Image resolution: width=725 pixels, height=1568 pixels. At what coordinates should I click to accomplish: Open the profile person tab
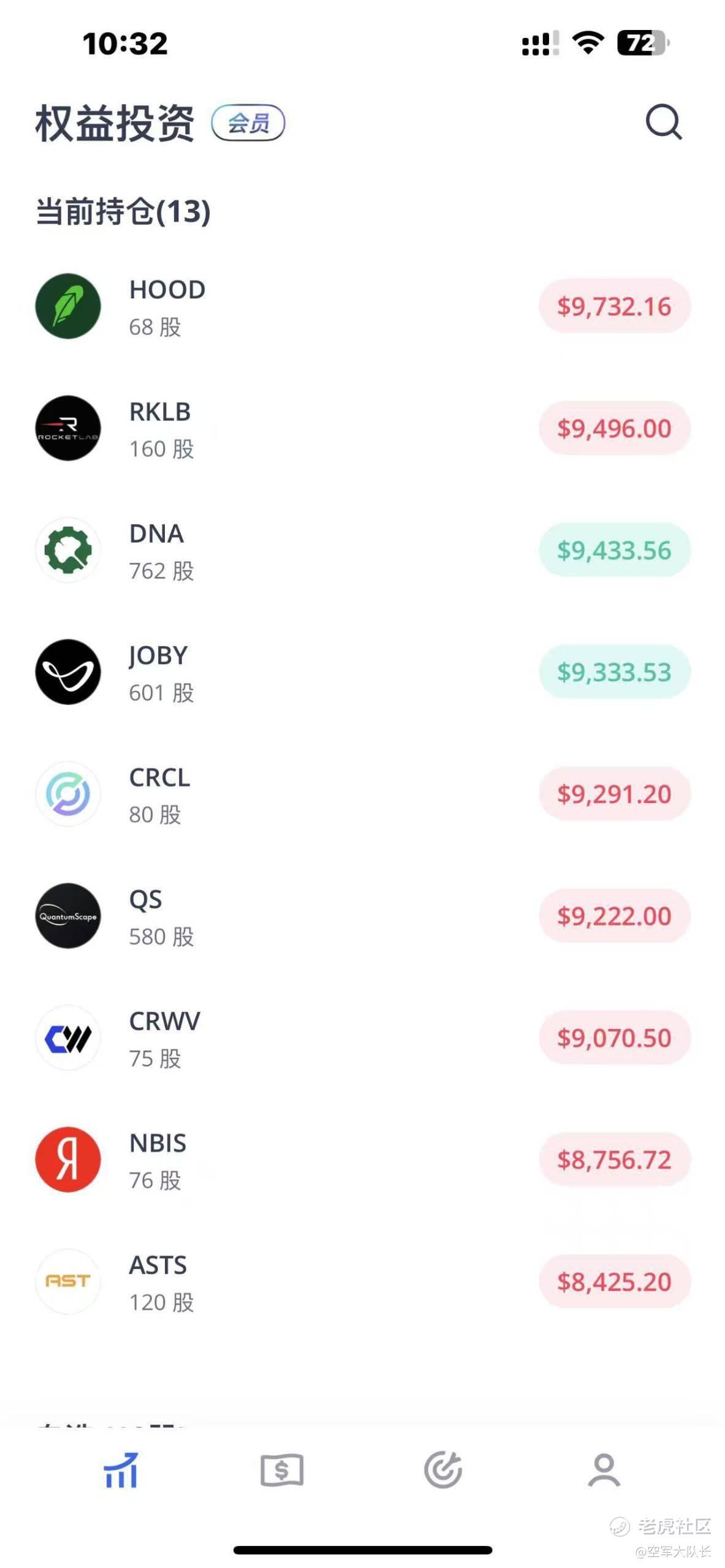click(604, 1470)
